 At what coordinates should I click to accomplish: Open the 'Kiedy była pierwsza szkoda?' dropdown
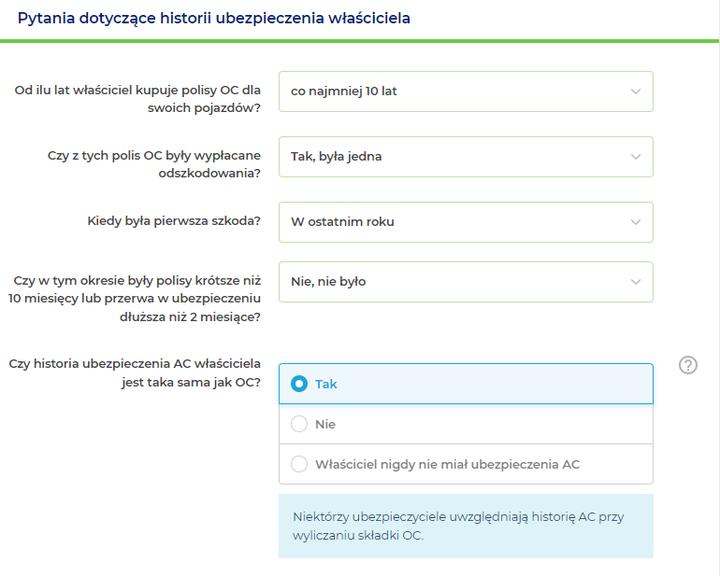465,222
